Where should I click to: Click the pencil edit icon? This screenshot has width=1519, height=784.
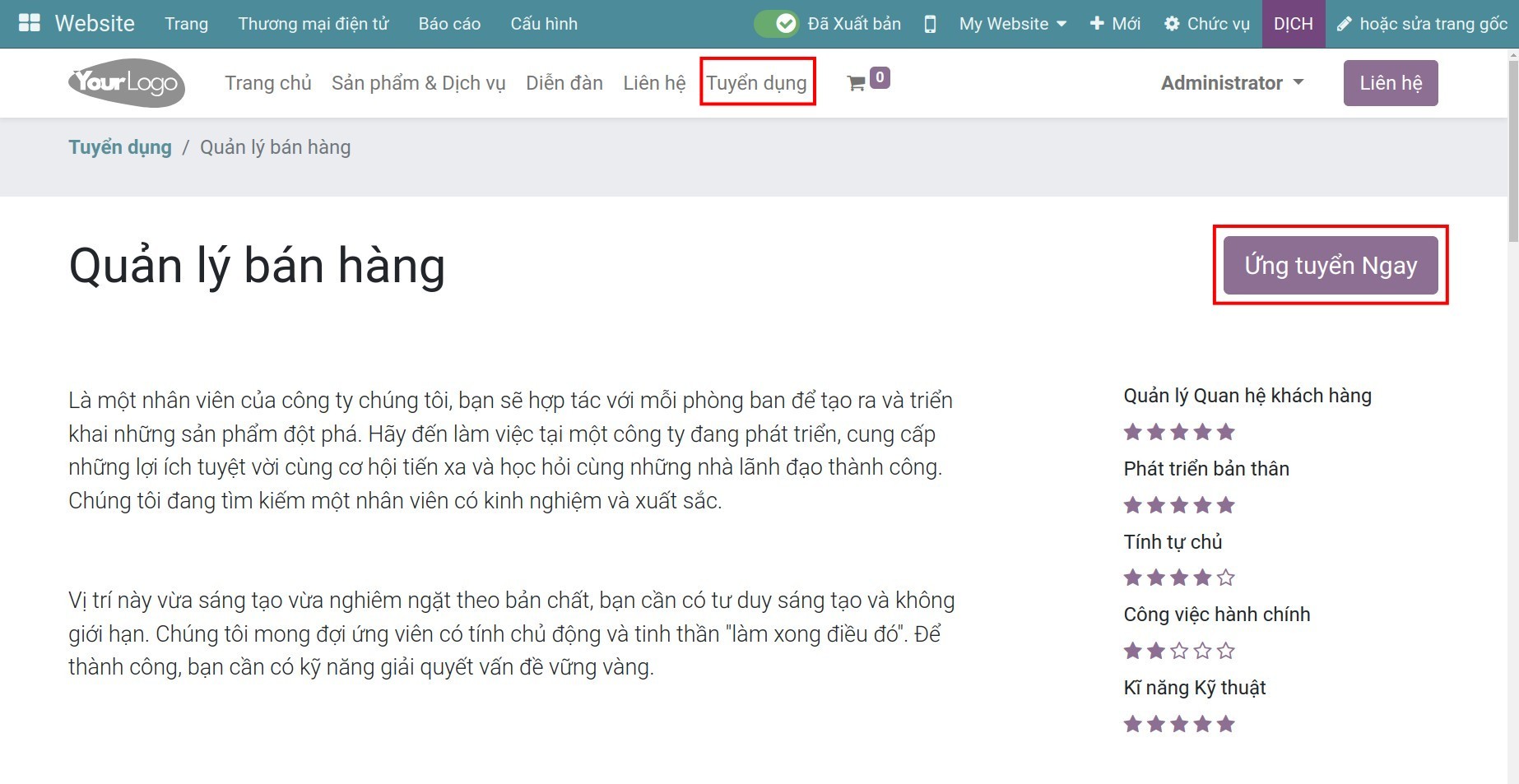tap(1344, 24)
